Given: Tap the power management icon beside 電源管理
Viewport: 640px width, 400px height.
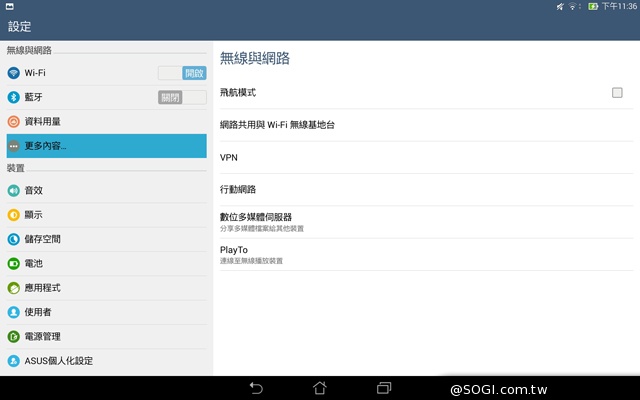Looking at the screenshot, I should 13,337.
